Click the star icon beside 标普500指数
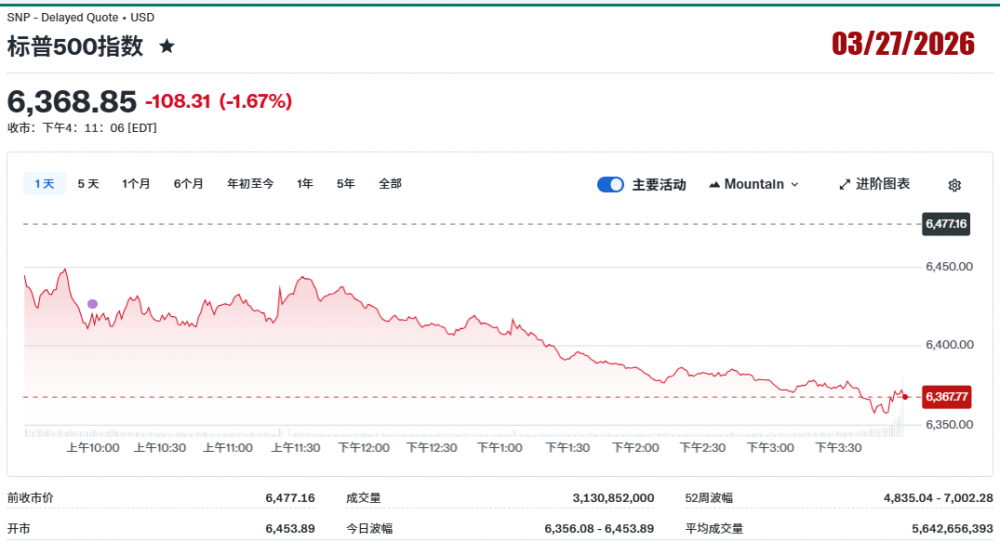The image size is (1000, 555). click(167, 46)
